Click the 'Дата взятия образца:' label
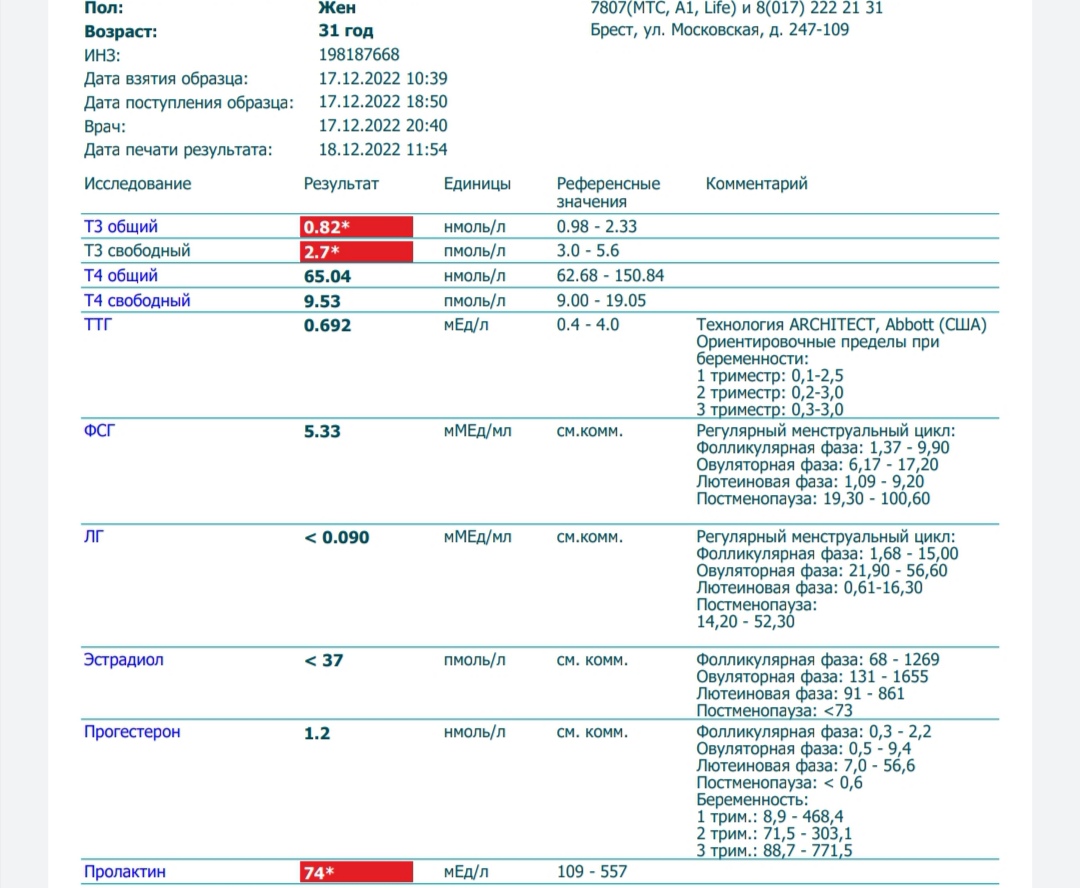Viewport: 1080px width, 888px height. tap(166, 79)
